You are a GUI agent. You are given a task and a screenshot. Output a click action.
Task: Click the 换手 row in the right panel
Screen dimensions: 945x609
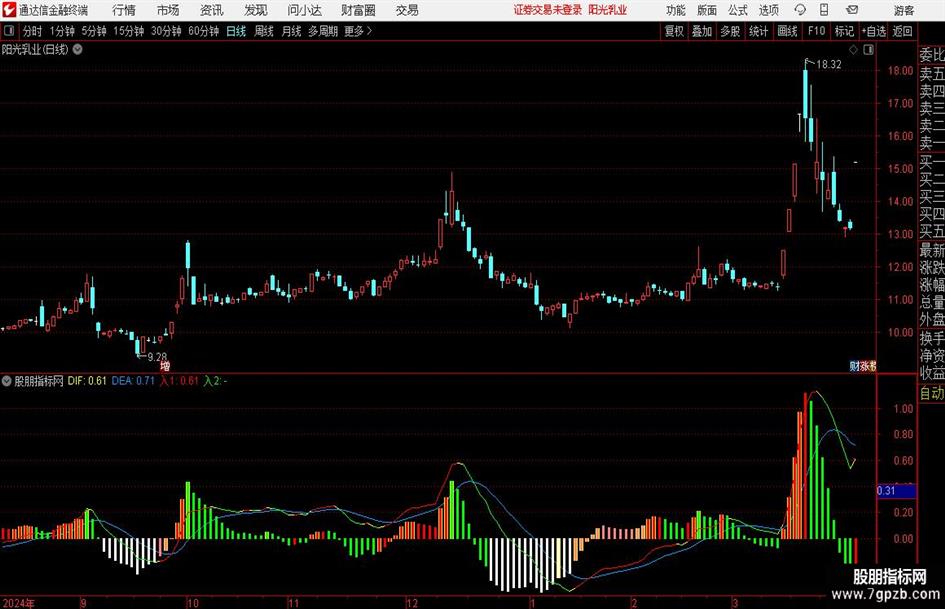coord(932,338)
